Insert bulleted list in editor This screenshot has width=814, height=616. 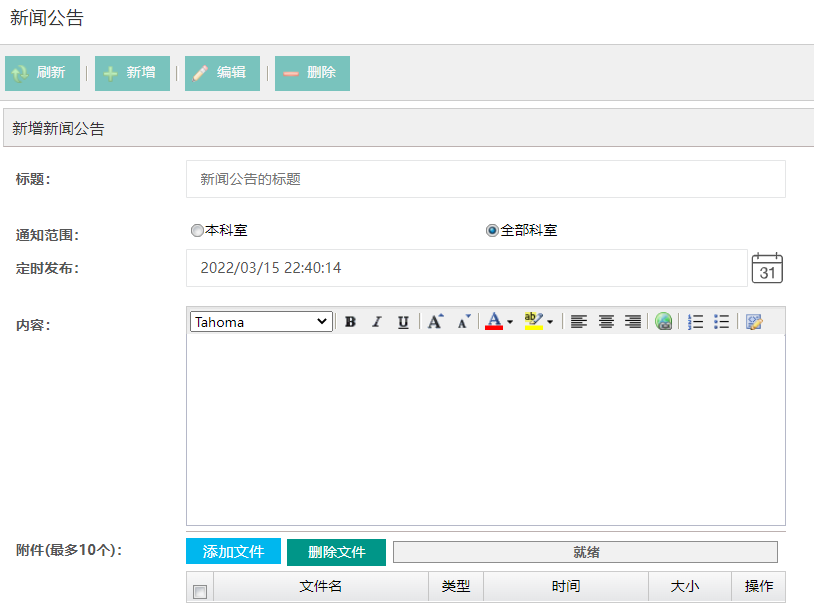tap(721, 322)
